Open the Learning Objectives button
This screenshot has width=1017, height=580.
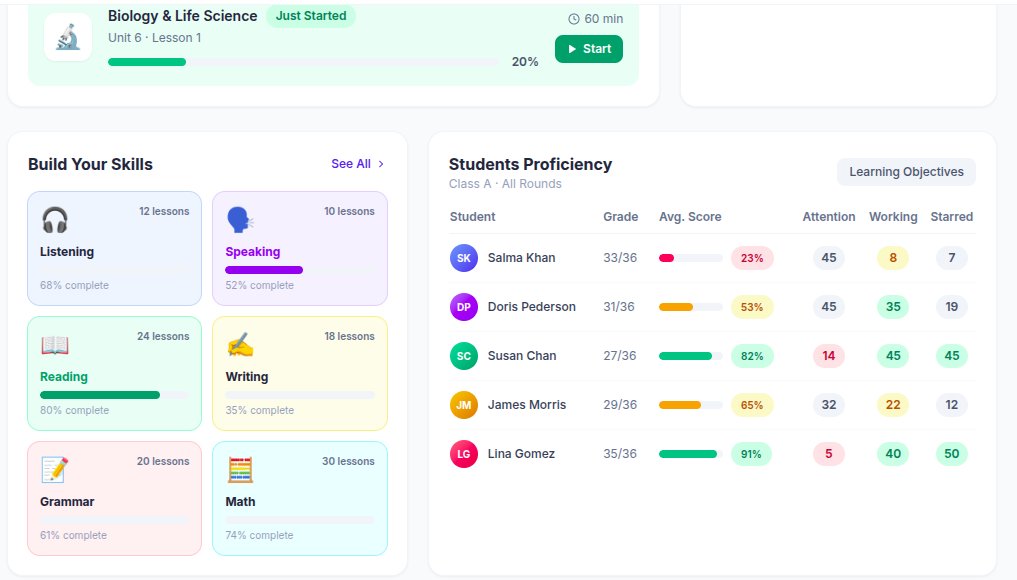(x=906, y=172)
